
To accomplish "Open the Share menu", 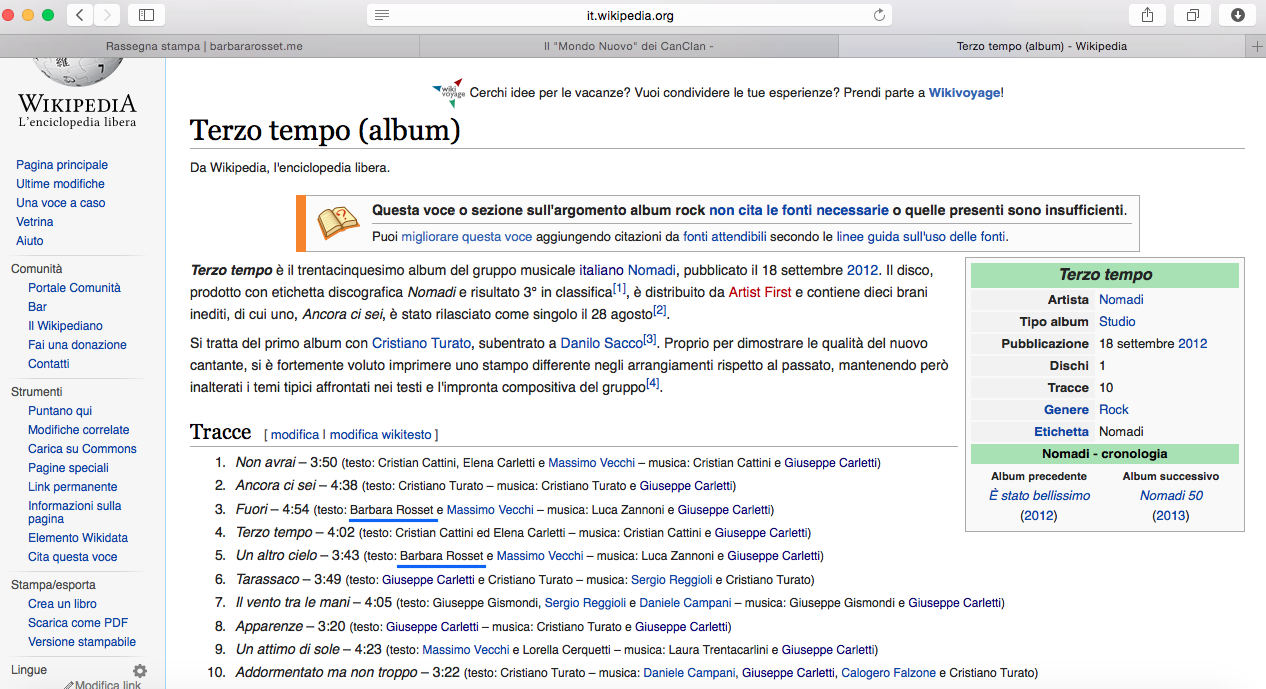I will pos(1147,15).
